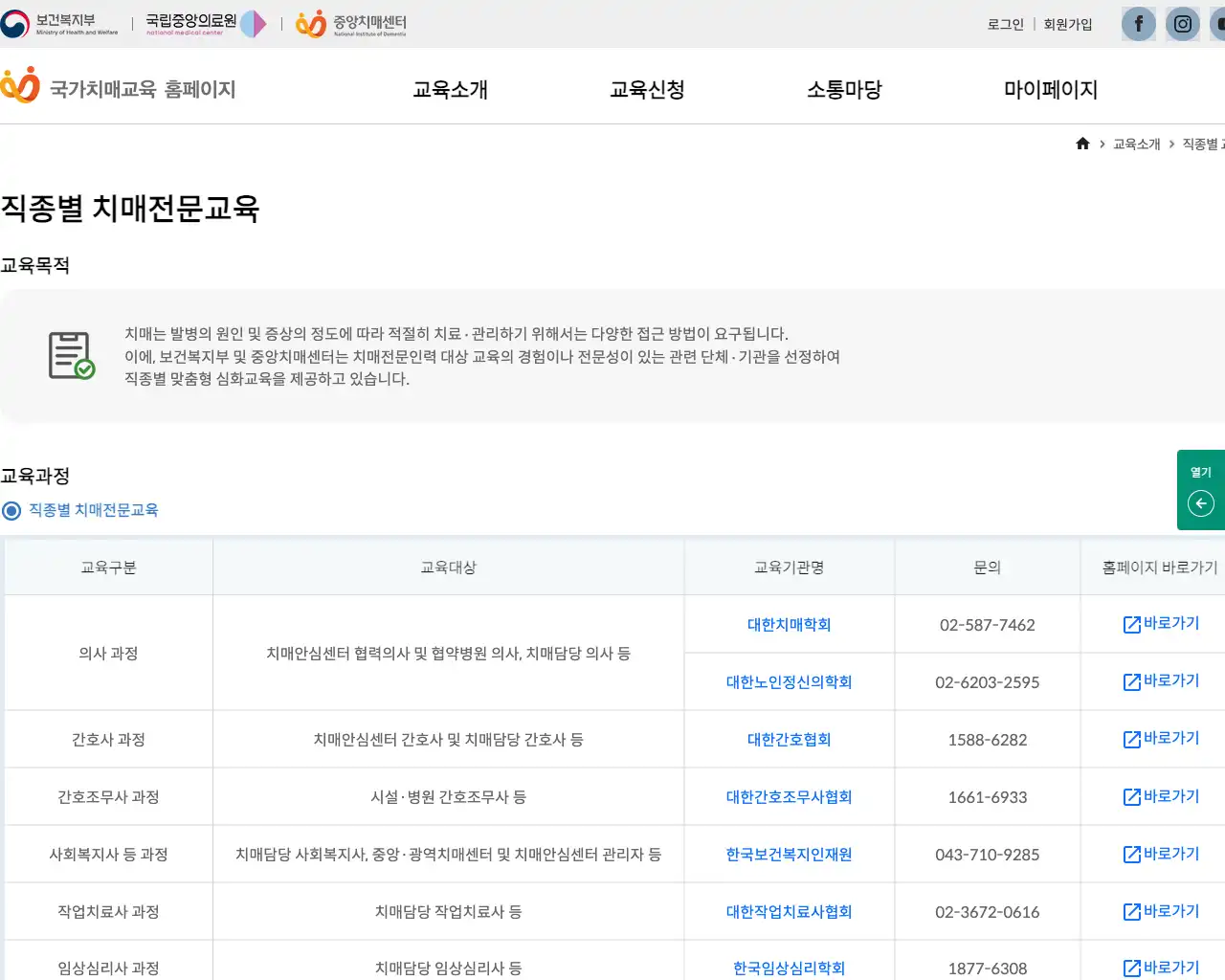1225x980 pixels.
Task: Click 바로가기 for 대한노인정신의학회 row
Action: pyautogui.click(x=1161, y=681)
